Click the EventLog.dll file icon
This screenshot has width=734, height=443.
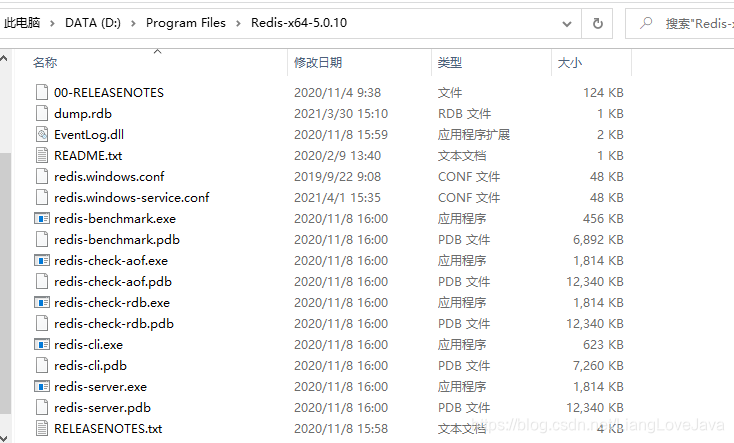pyautogui.click(x=42, y=134)
